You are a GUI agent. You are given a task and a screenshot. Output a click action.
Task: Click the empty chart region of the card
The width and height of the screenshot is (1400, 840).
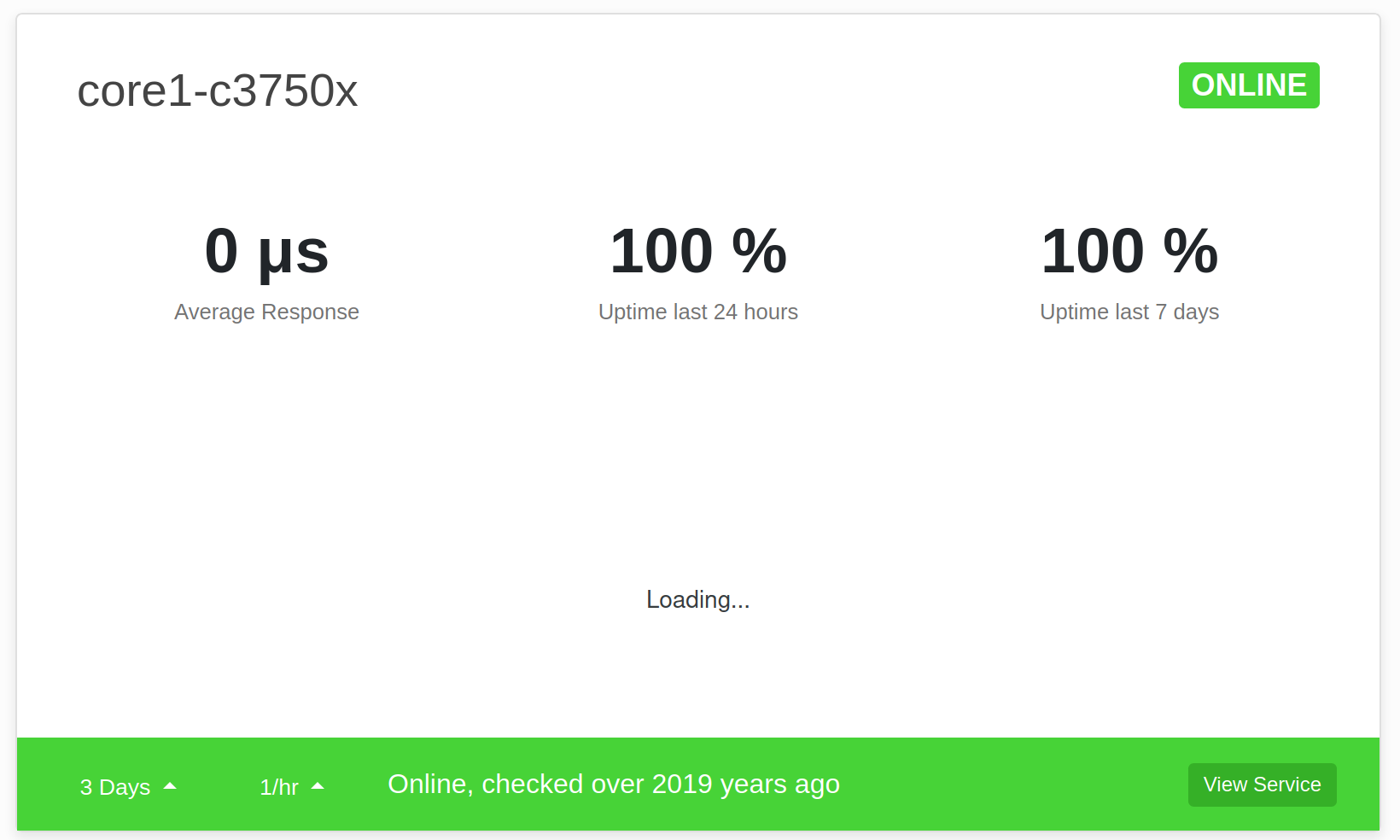click(697, 478)
